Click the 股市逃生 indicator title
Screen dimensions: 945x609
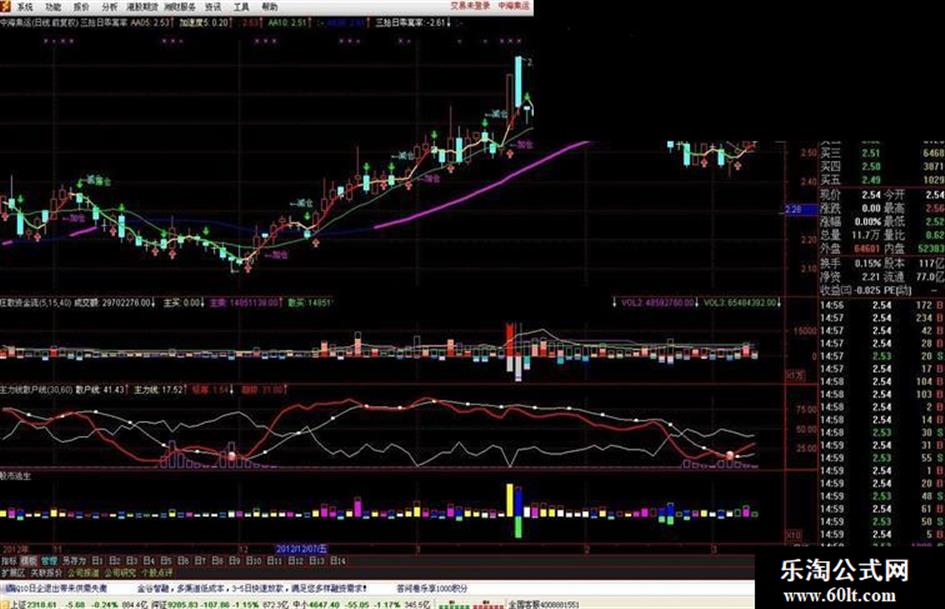pyautogui.click(x=16, y=475)
